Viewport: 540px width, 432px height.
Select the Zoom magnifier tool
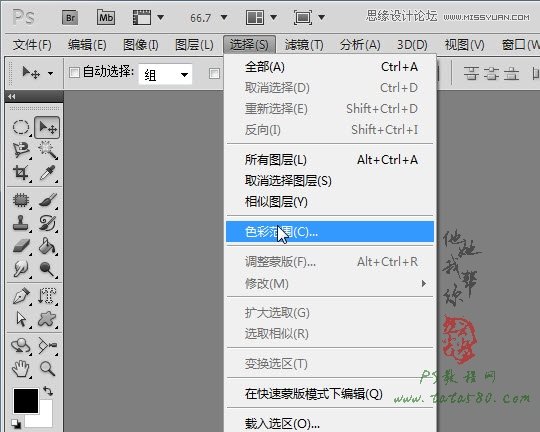[47, 369]
